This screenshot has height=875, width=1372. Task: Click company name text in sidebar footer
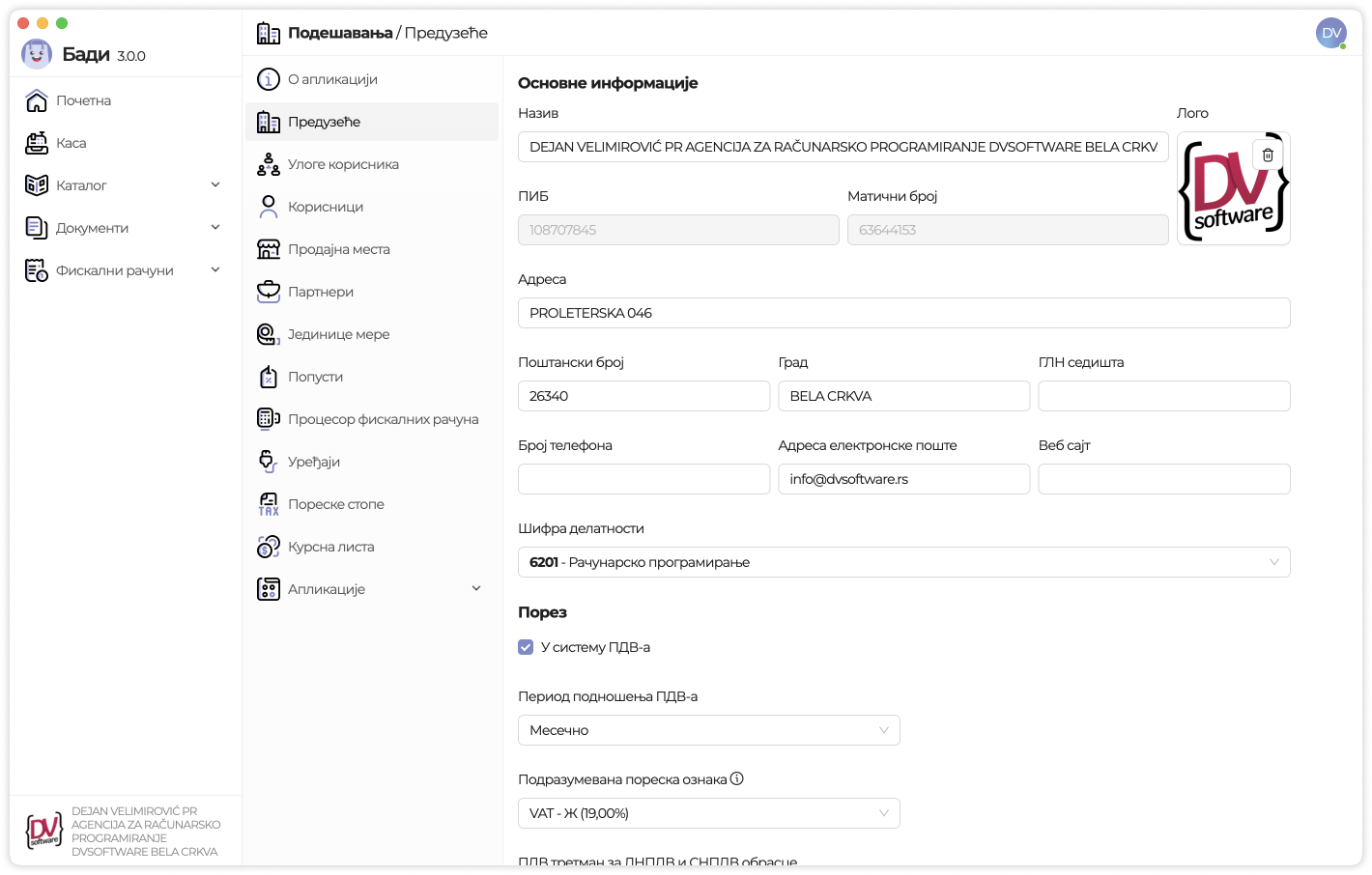pyautogui.click(x=146, y=832)
